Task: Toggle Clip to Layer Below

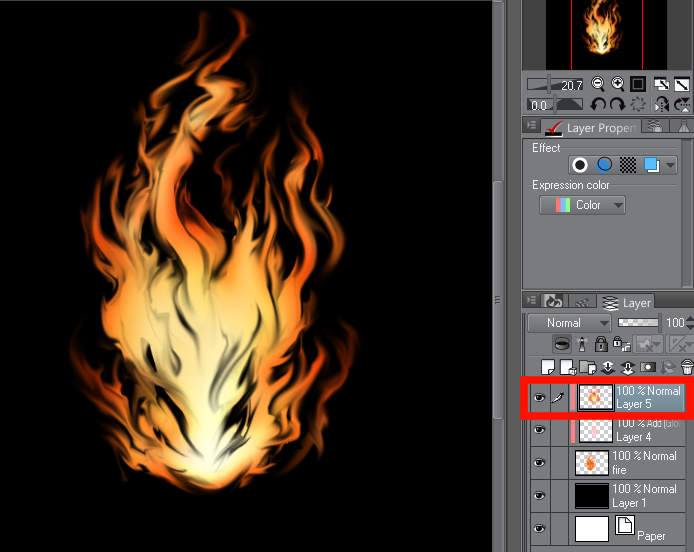Action: tap(562, 344)
